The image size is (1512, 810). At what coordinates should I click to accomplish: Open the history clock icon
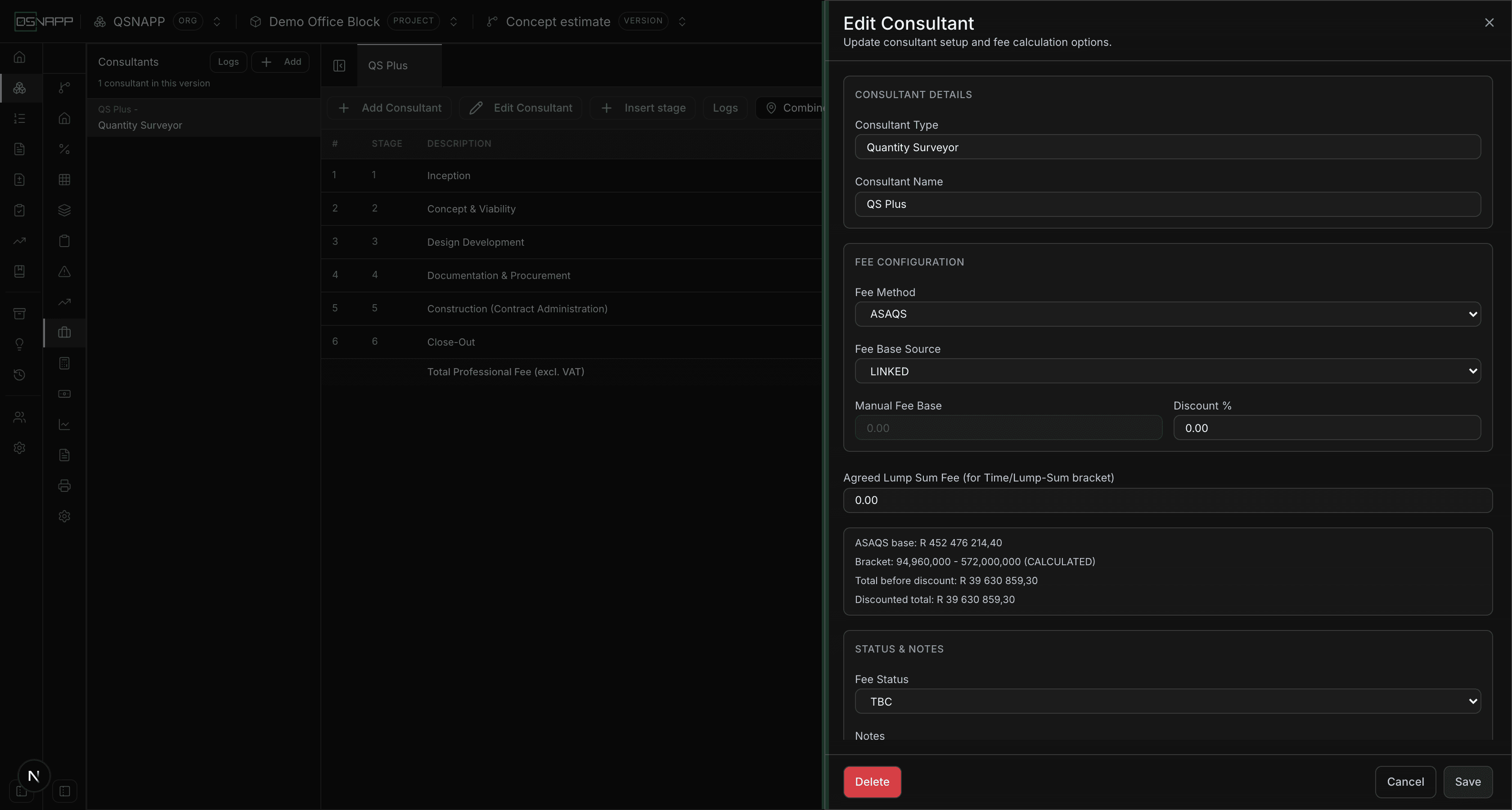19,374
